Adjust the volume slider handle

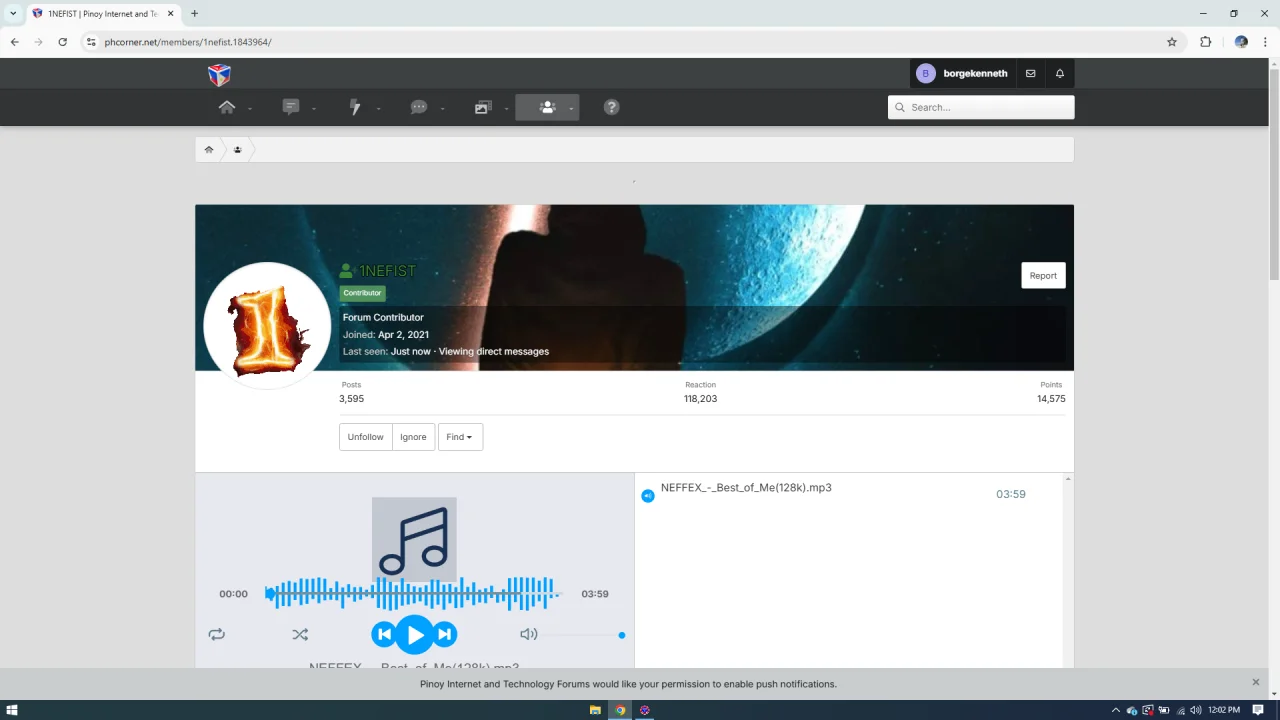(622, 635)
